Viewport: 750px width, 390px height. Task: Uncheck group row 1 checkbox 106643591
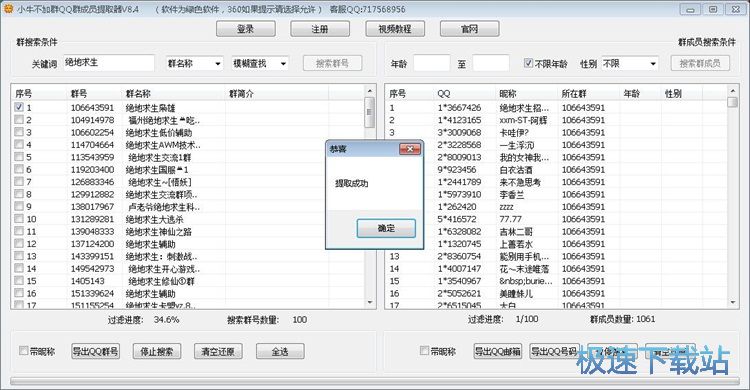tap(19, 107)
